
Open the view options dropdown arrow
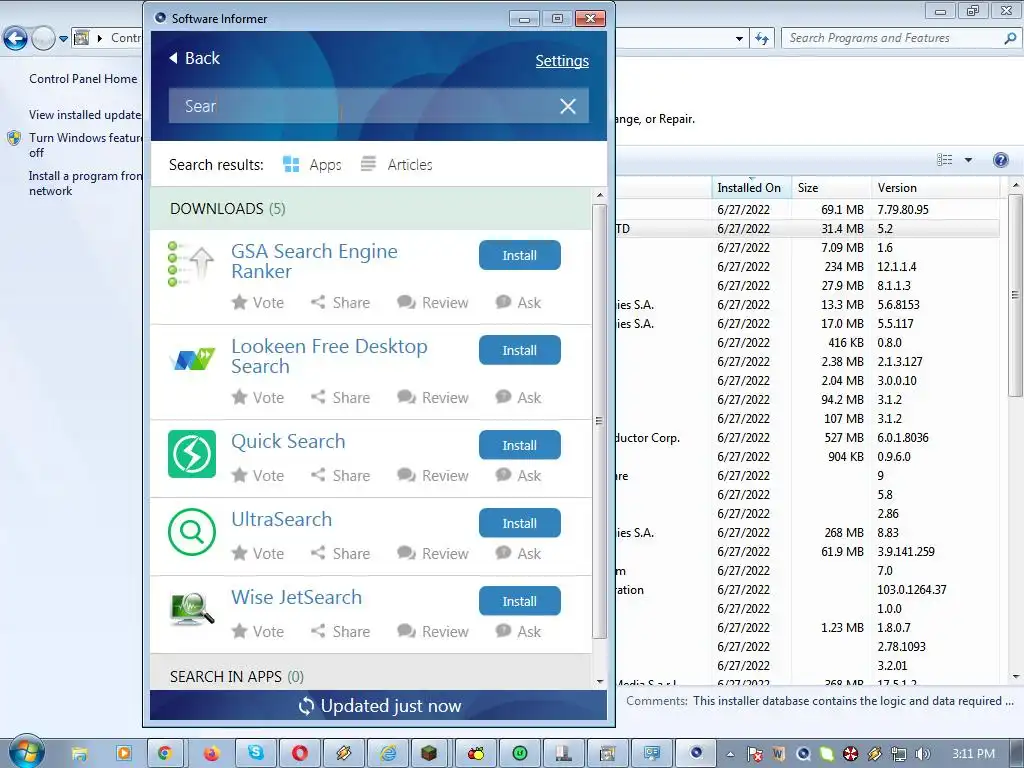pos(968,160)
